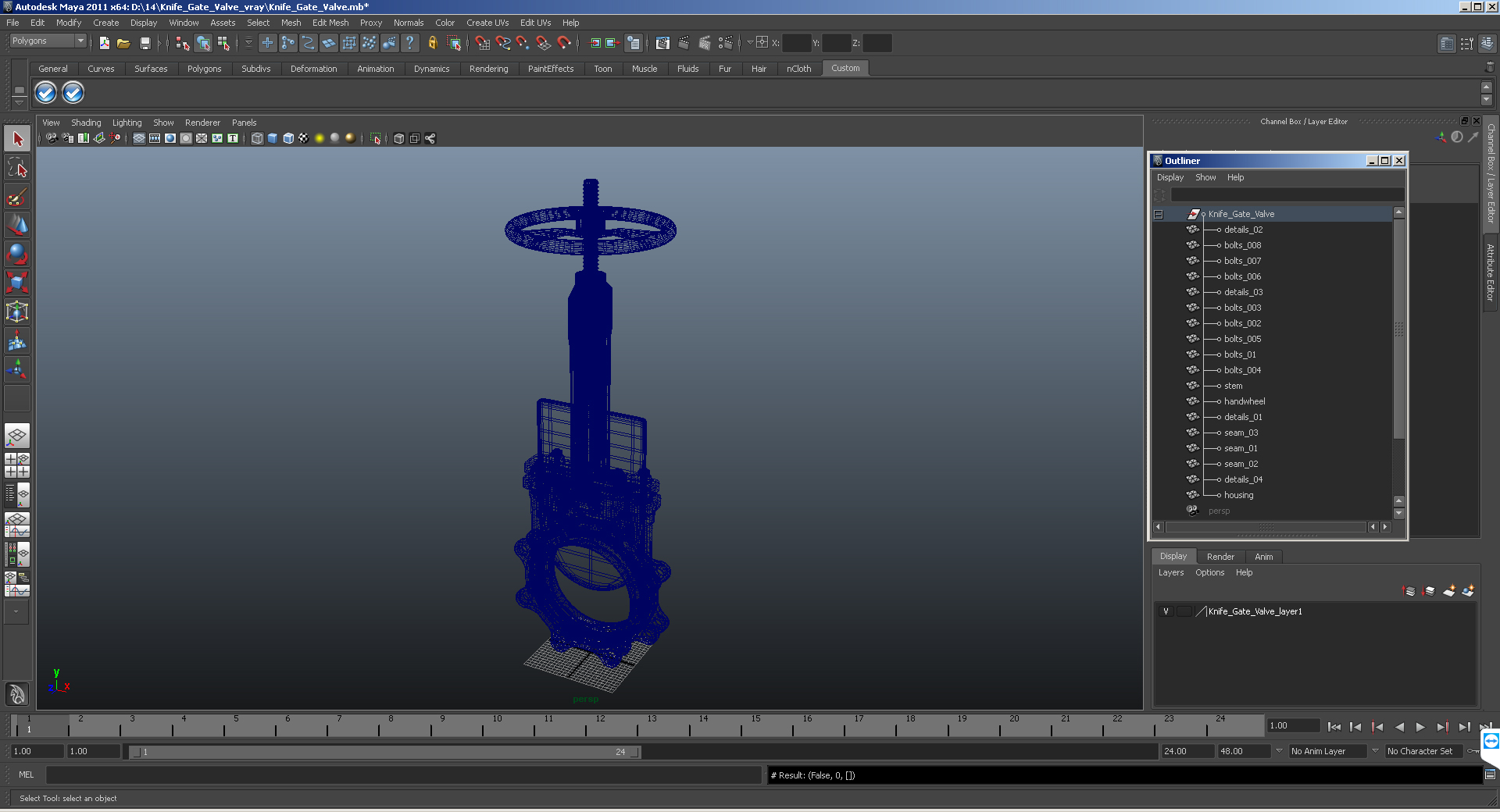Viewport: 1500px width, 812px height.
Task: Play animation forwards
Action: point(1420,727)
